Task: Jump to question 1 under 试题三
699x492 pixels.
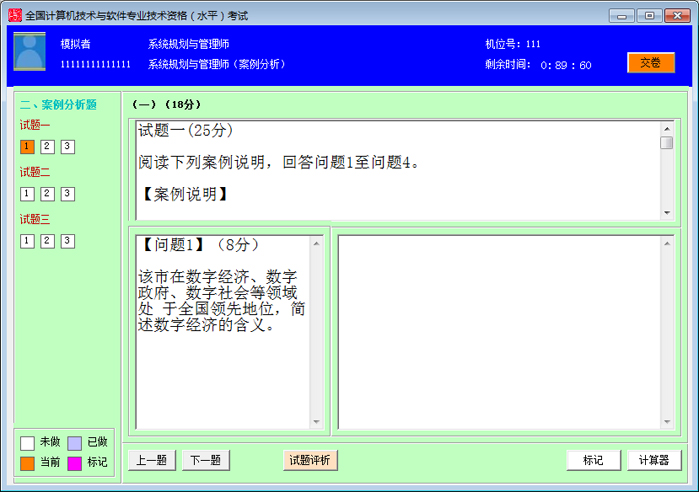Action: [27, 241]
